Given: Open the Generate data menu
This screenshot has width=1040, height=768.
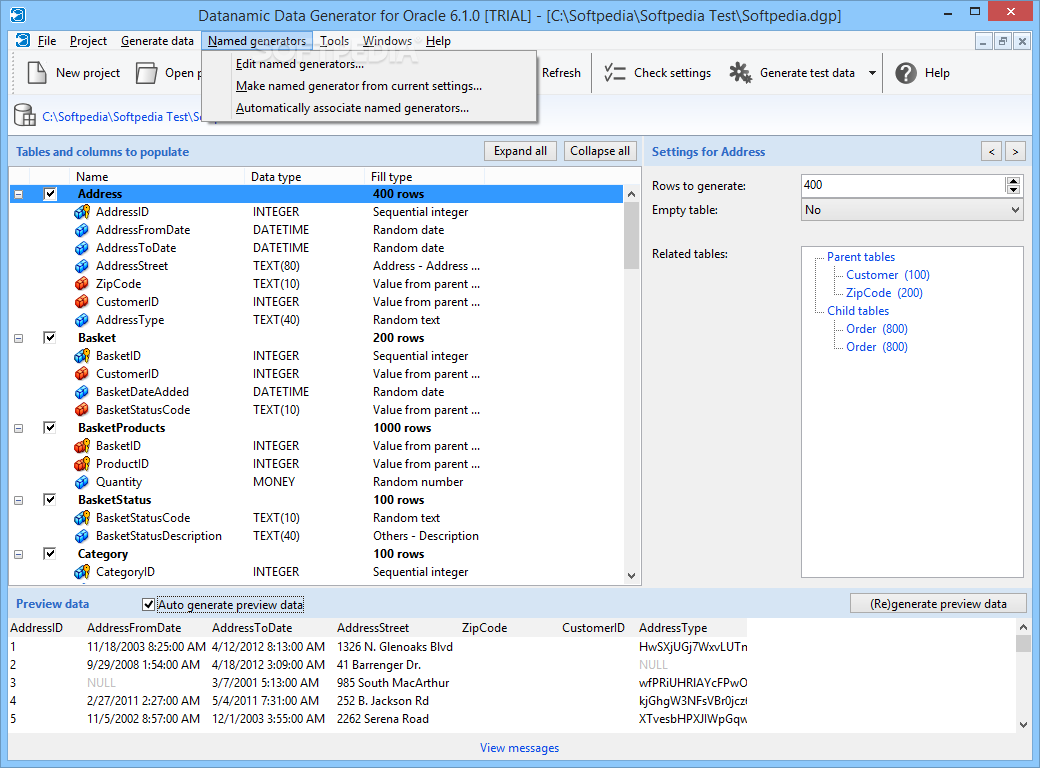Looking at the screenshot, I should (157, 41).
